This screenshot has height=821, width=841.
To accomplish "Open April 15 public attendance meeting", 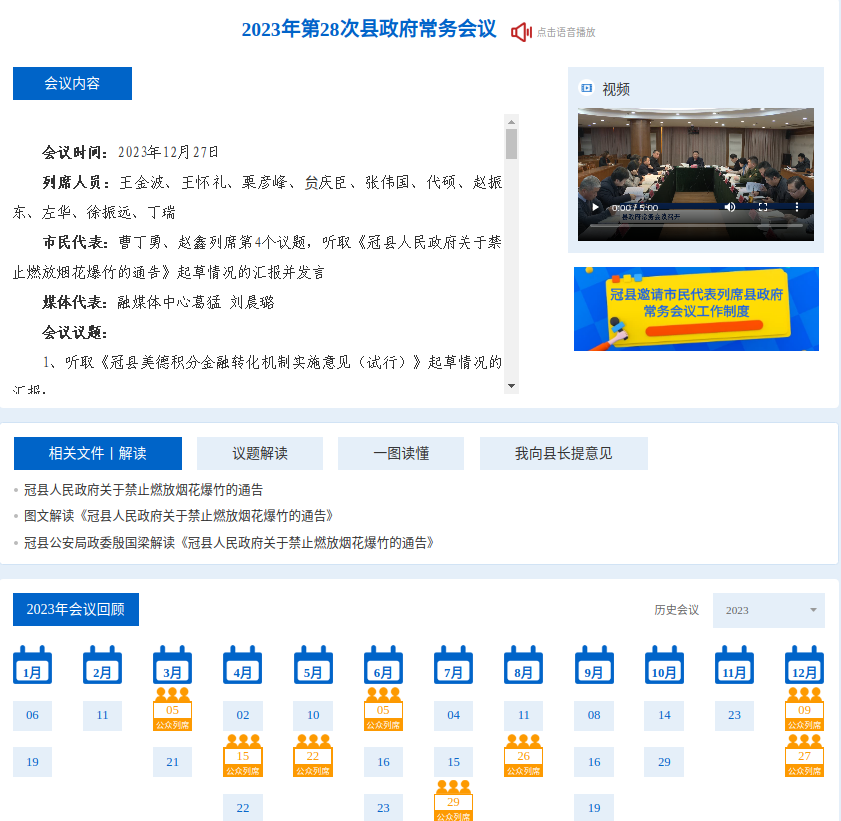I will click(242, 756).
